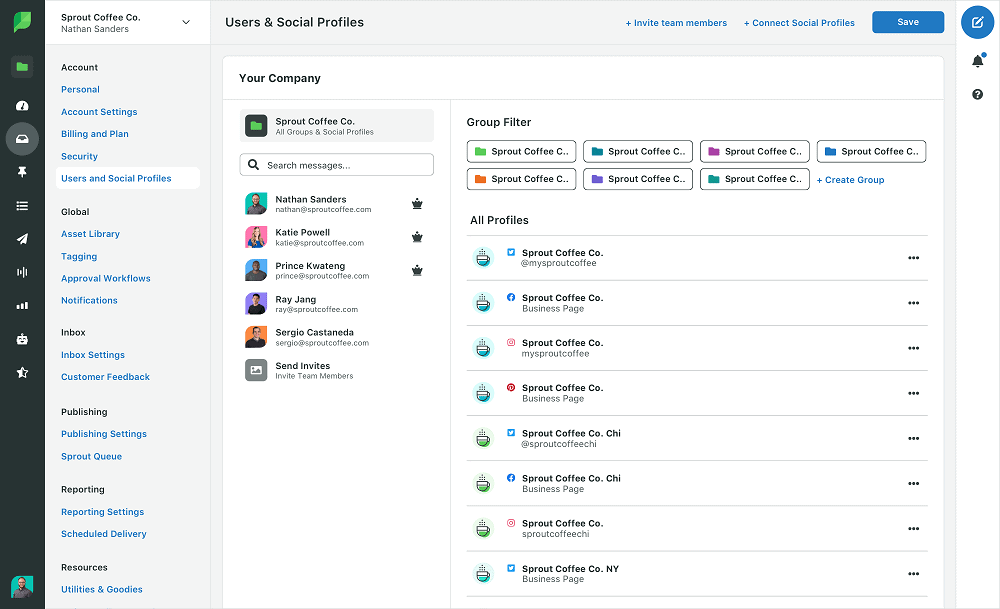
Task: Click the Twitter icon for @mysproutcoffee
Action: pyautogui.click(x=511, y=252)
